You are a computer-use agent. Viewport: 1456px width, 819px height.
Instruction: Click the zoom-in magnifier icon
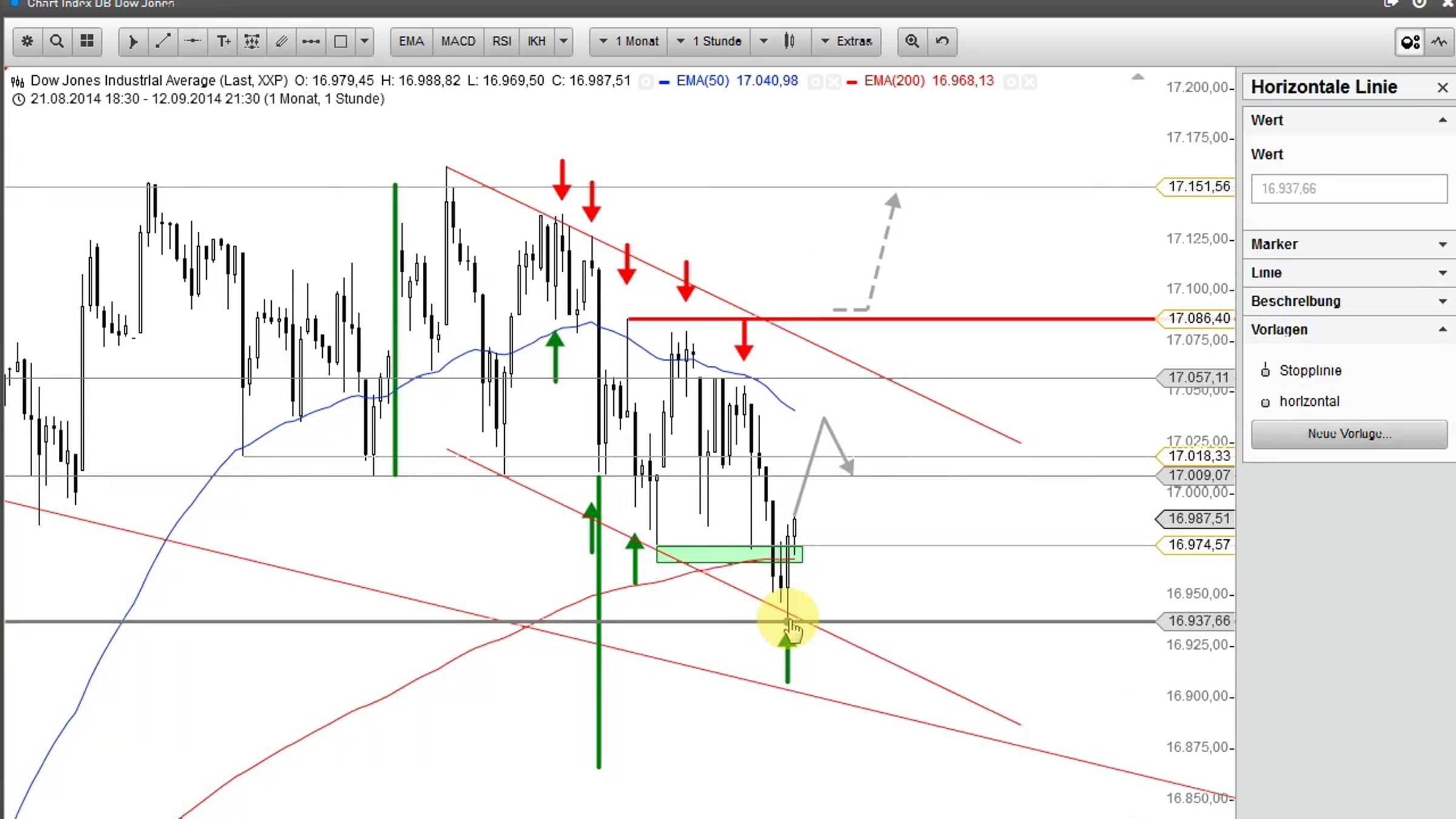(x=912, y=41)
